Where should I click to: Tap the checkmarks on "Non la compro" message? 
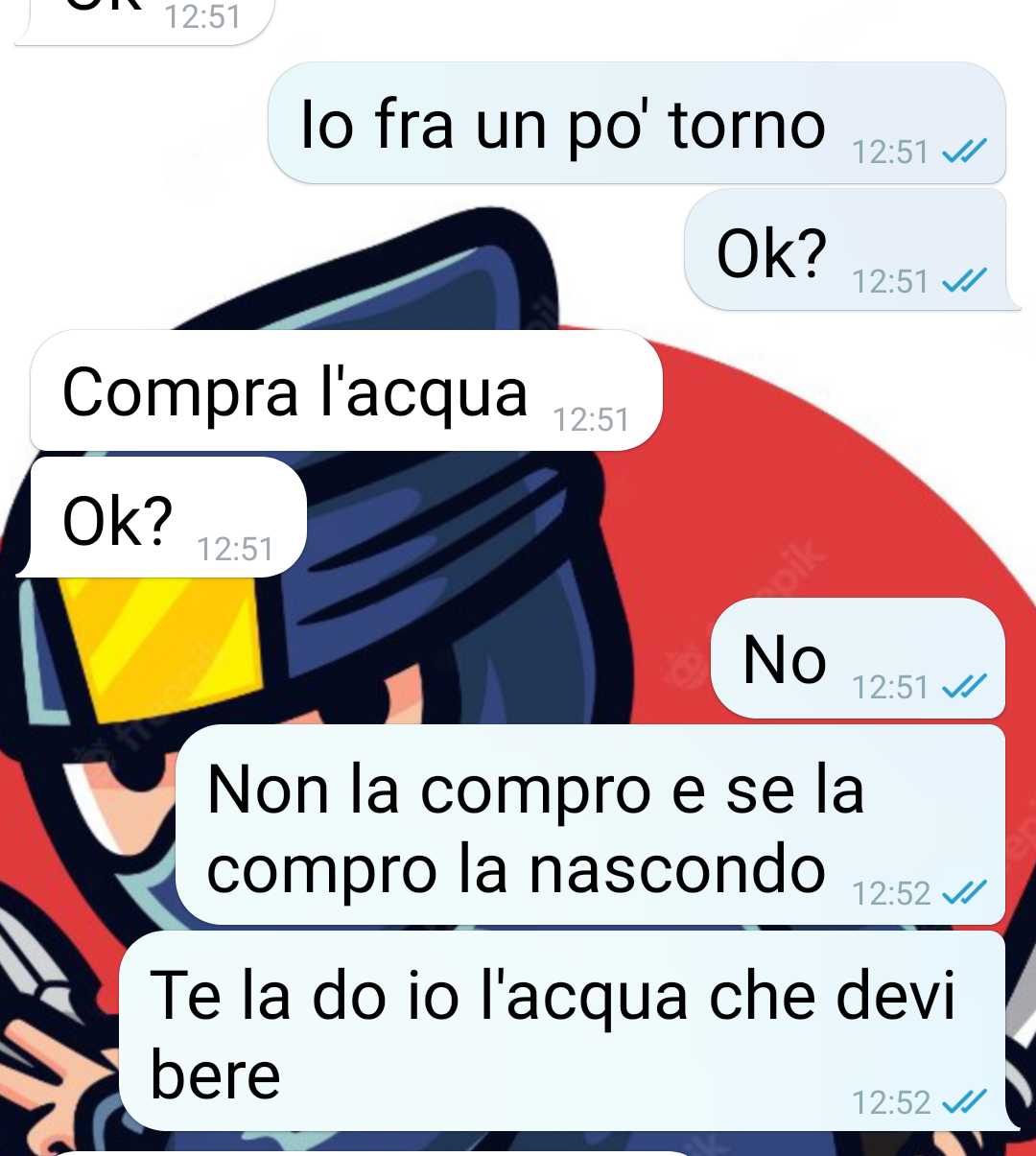(964, 893)
